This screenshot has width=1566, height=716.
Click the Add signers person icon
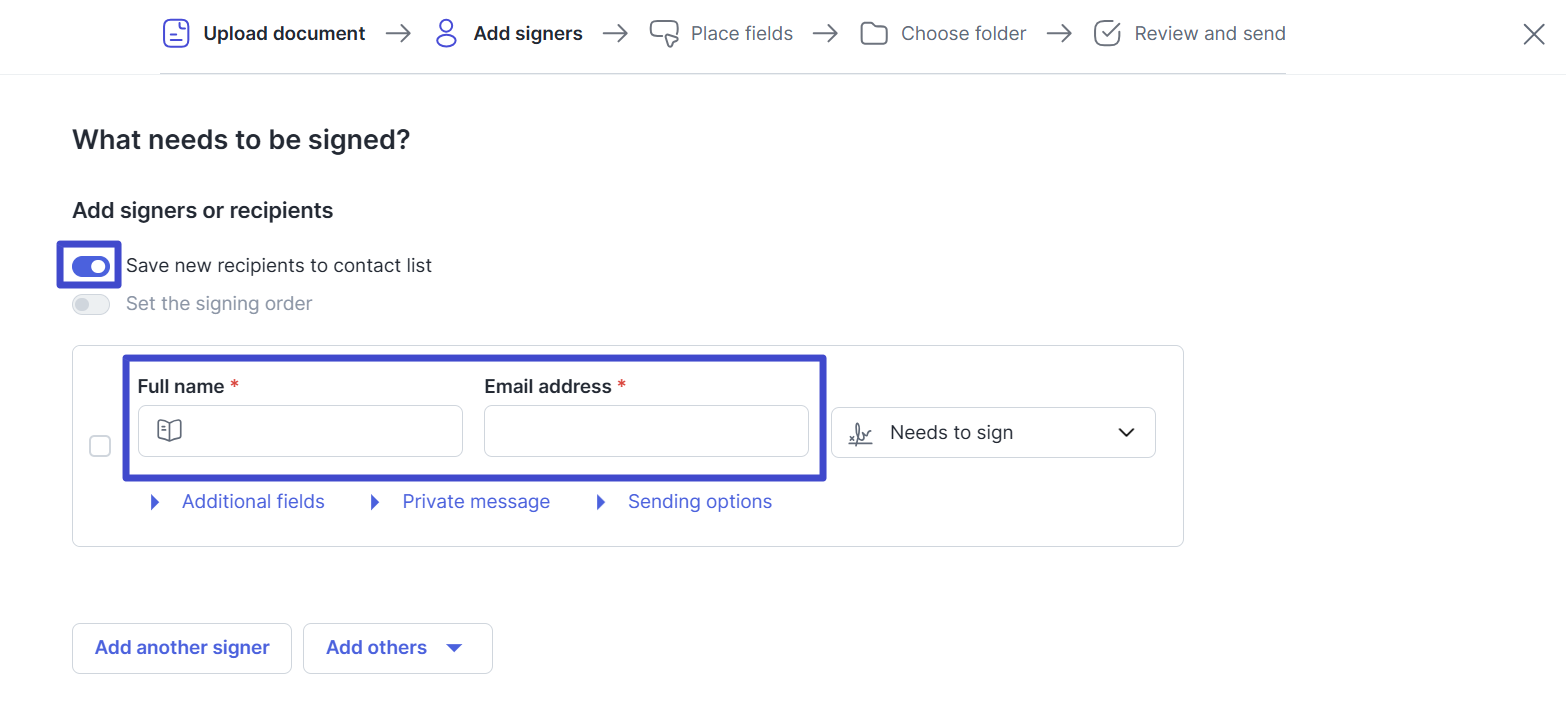click(446, 33)
